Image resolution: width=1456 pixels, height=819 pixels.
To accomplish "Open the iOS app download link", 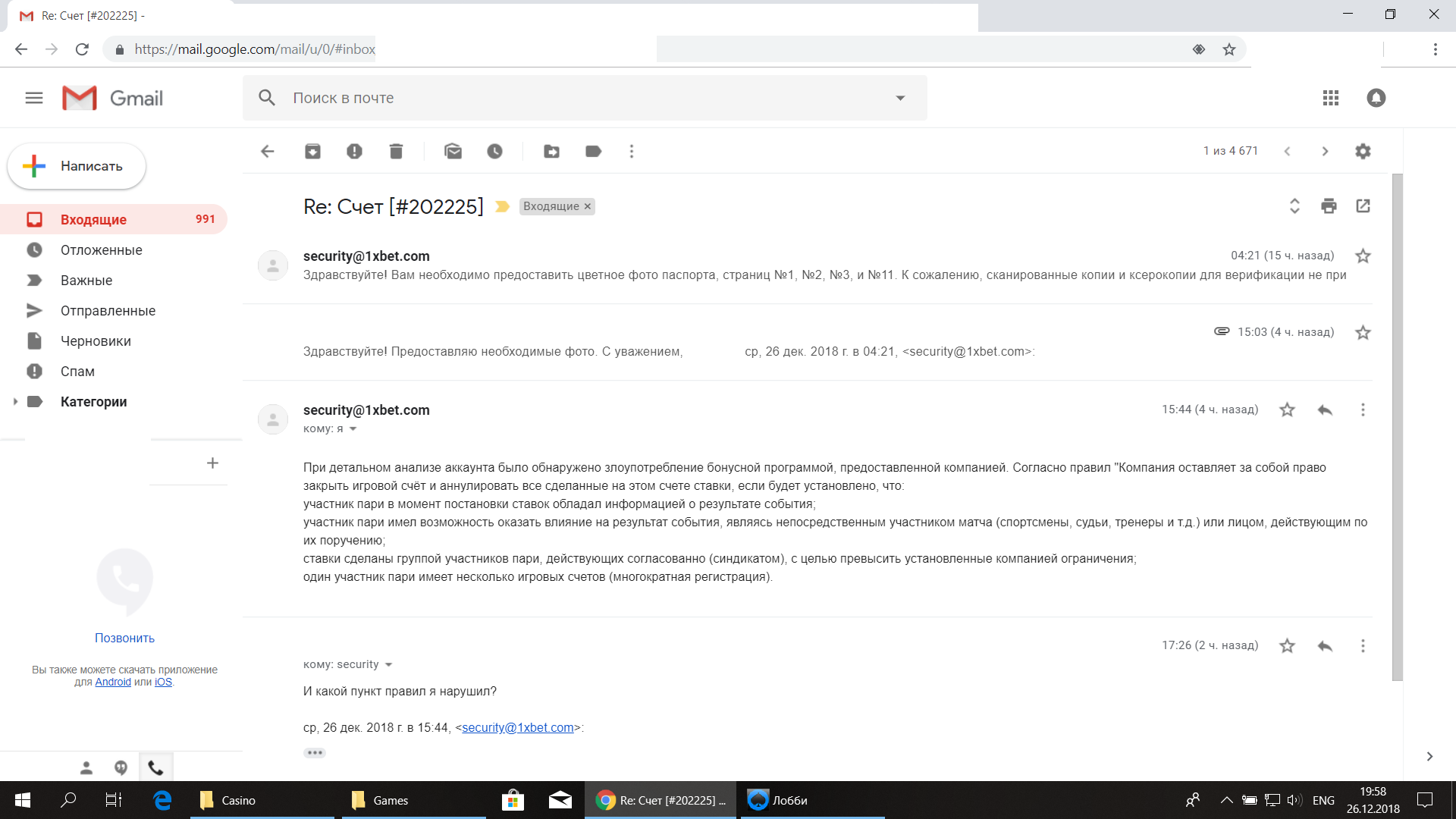I will click(x=163, y=682).
